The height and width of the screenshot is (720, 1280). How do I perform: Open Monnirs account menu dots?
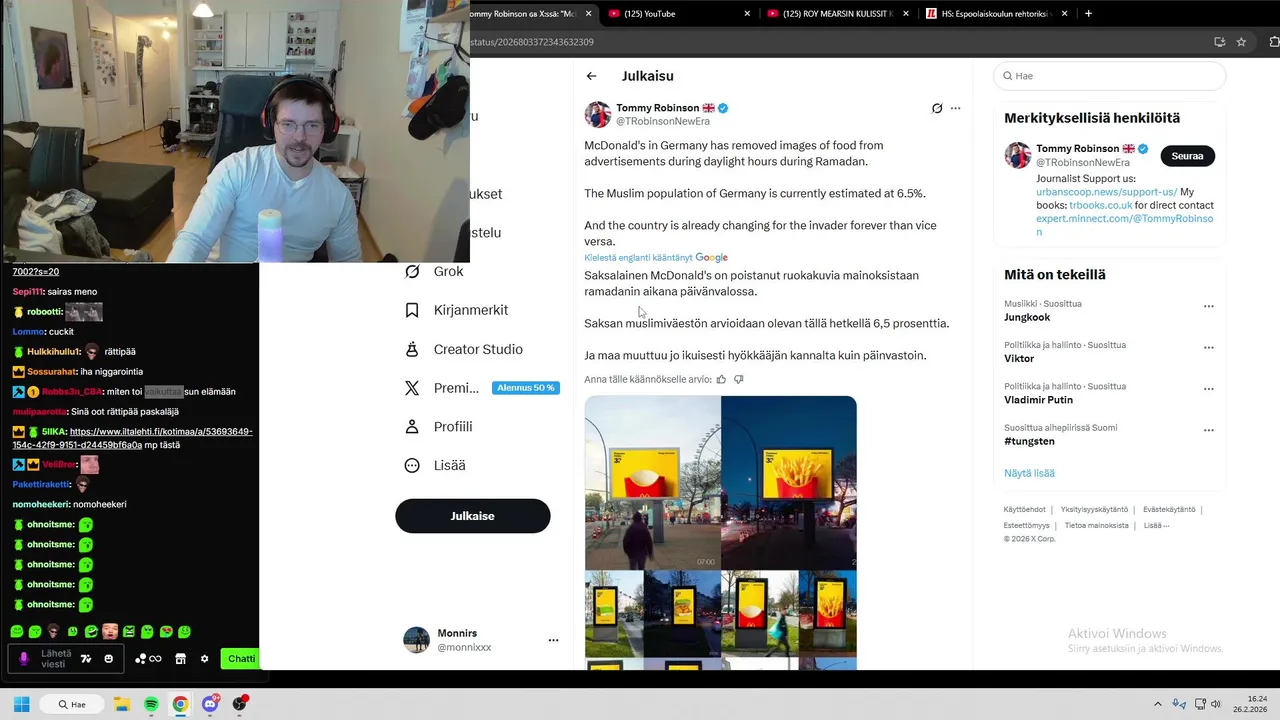(x=553, y=640)
